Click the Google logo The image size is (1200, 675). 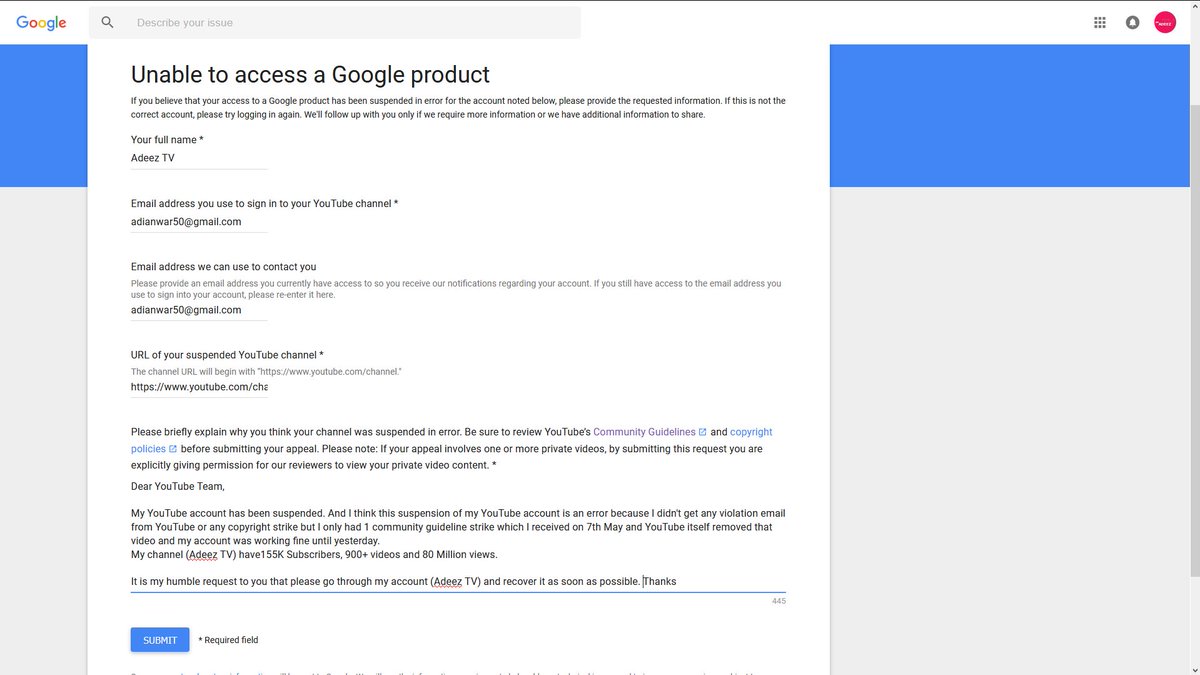pos(41,22)
